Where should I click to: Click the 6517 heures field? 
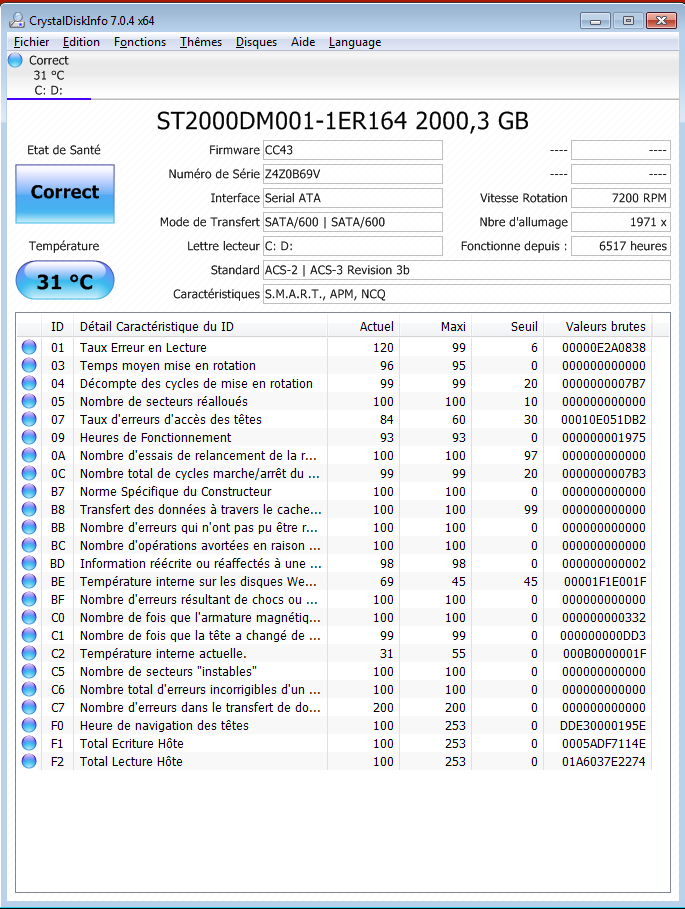621,246
